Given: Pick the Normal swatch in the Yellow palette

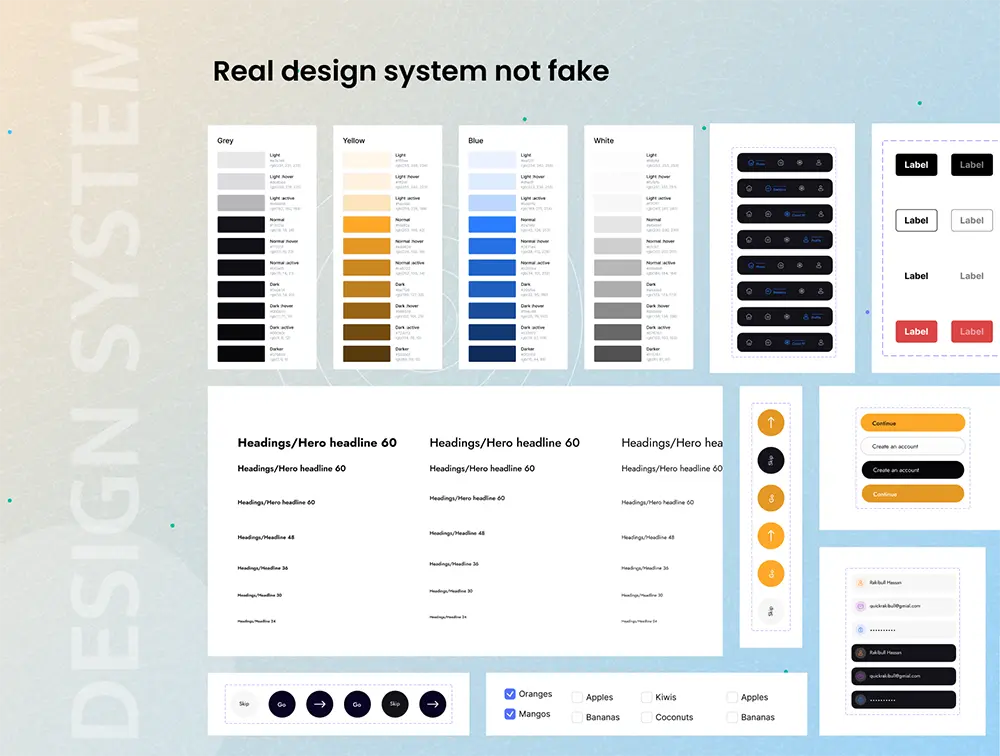Looking at the screenshot, I should (x=366, y=224).
